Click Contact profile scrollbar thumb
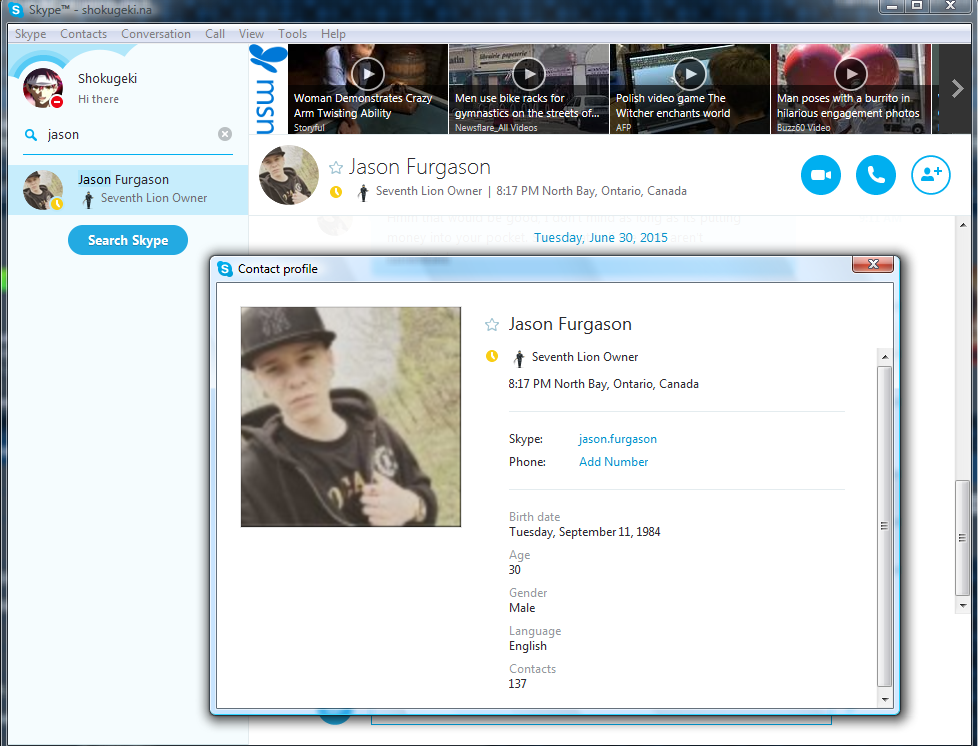978x746 pixels. tap(884, 526)
